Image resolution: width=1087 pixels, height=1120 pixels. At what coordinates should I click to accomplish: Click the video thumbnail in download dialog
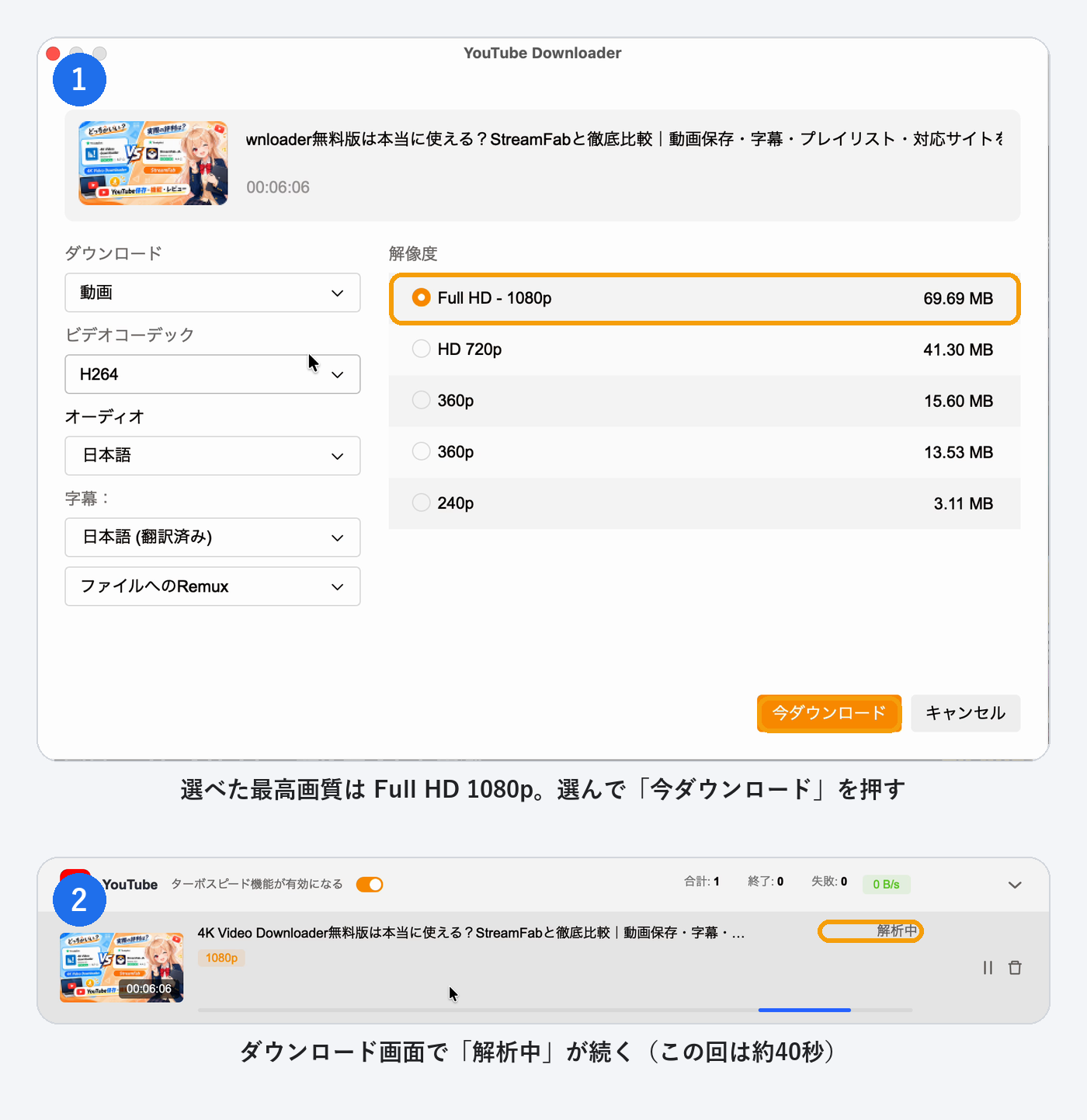pyautogui.click(x=153, y=163)
